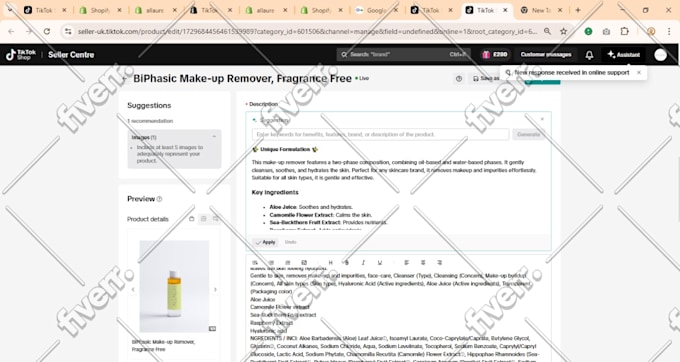Image resolution: width=680 pixels, height=362 pixels.
Task: Open the profile avatar menu
Action: [660, 55]
